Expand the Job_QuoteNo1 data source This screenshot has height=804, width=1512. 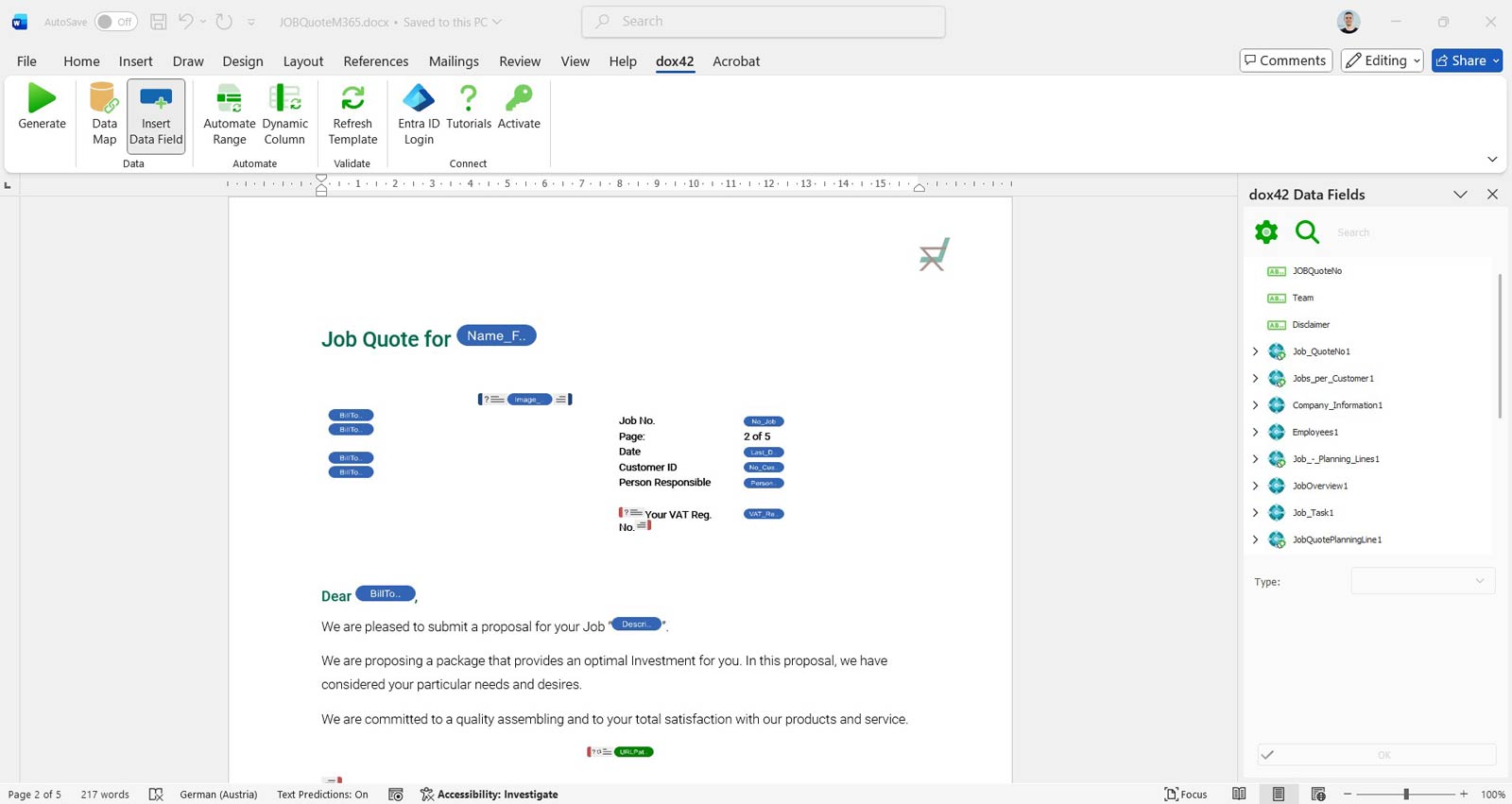[1255, 351]
